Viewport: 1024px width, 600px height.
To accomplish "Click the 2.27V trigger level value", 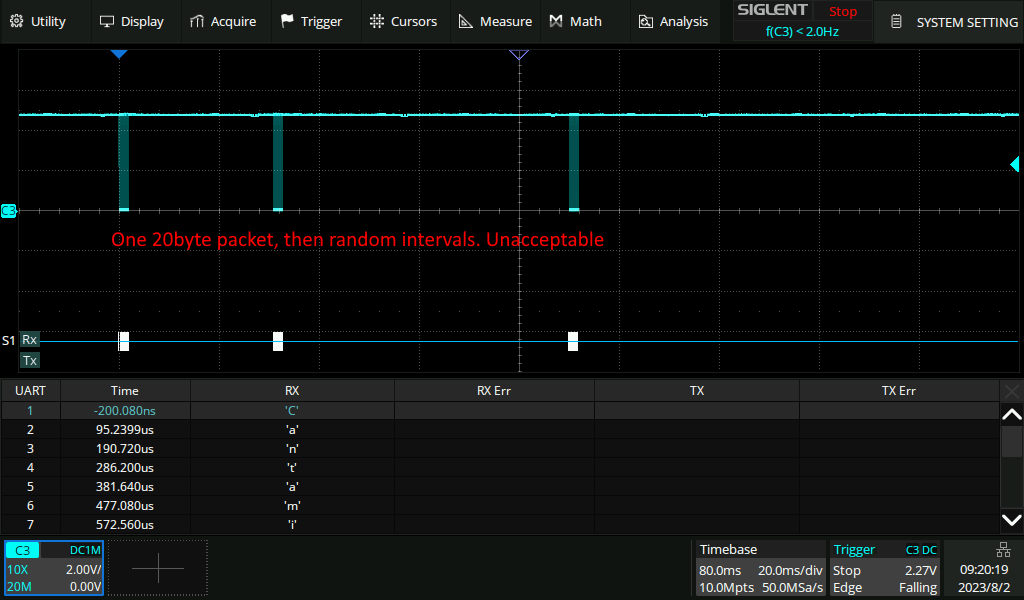I will click(921, 570).
